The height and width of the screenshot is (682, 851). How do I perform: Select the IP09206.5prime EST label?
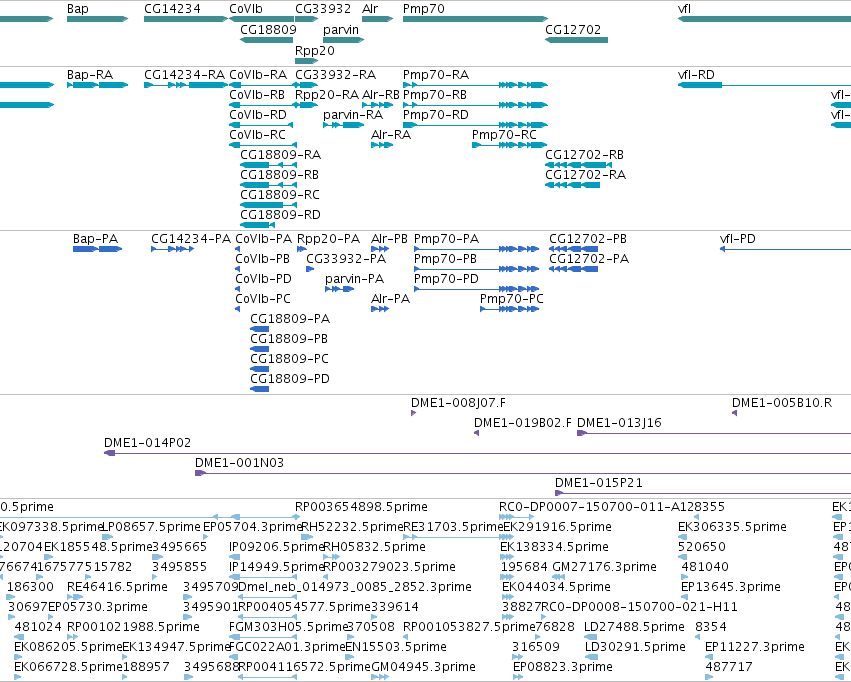point(277,547)
